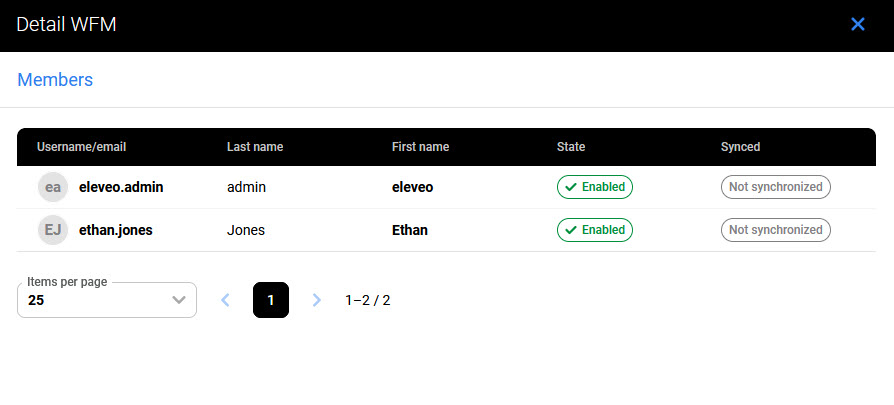Go to the next page arrow
Screen dimensions: 894x405
(x=317, y=300)
